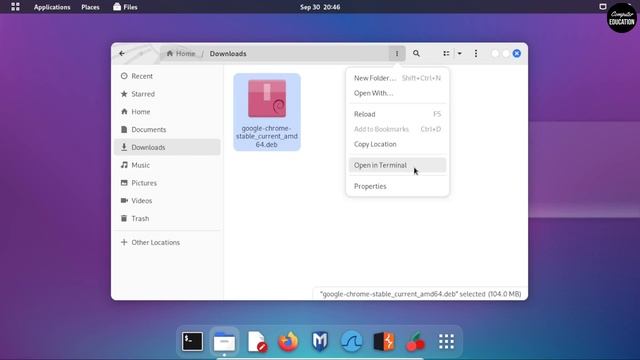
Task: Open Music in the sidebar
Action: tap(167, 165)
